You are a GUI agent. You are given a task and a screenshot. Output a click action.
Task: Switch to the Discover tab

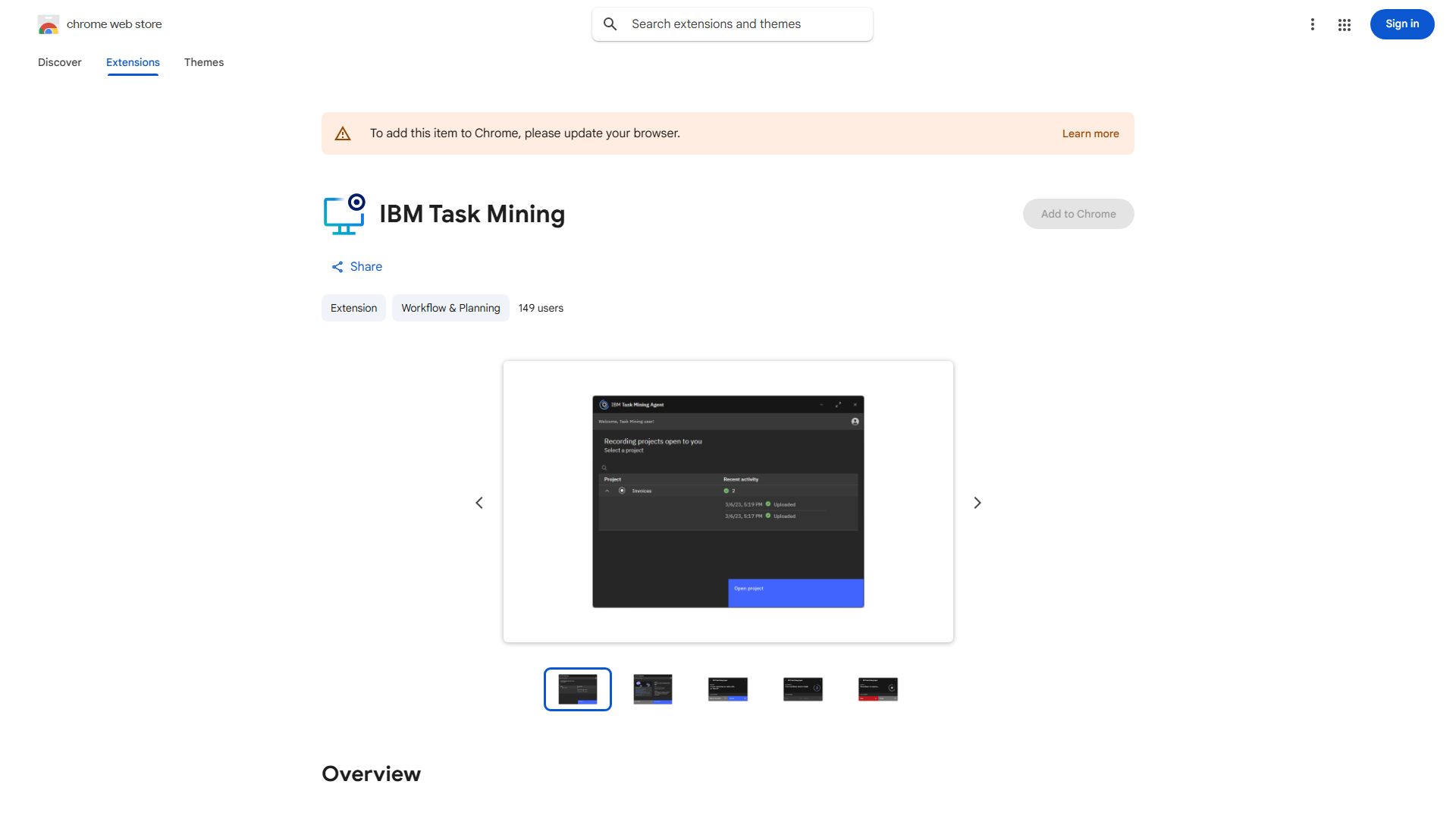point(59,62)
